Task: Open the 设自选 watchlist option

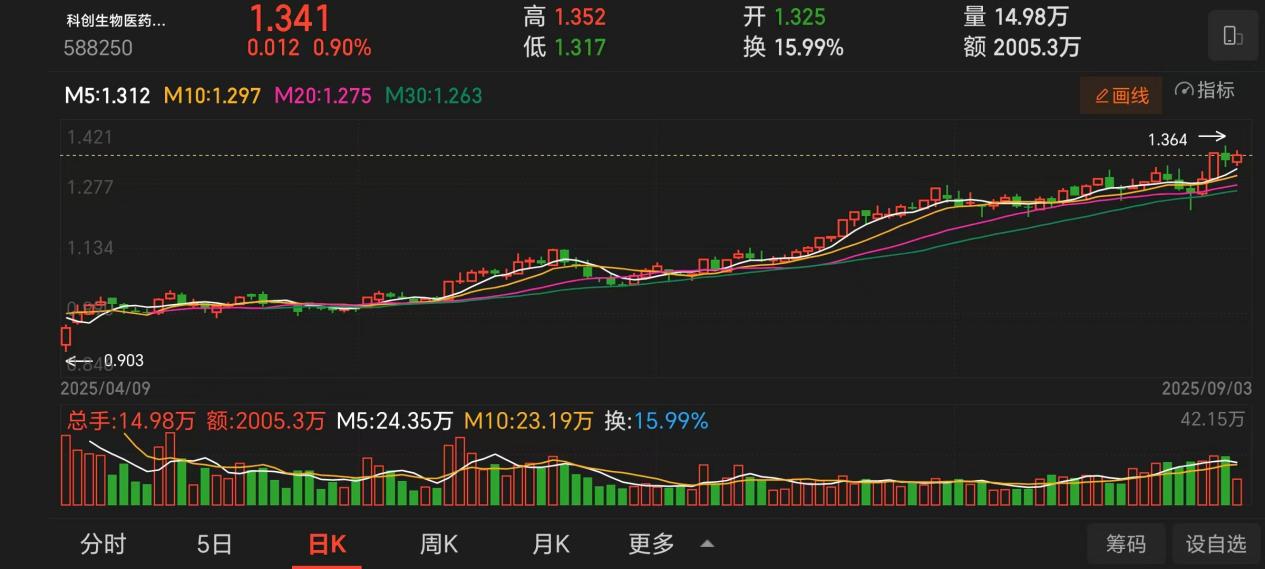Action: pyautogui.click(x=1216, y=544)
